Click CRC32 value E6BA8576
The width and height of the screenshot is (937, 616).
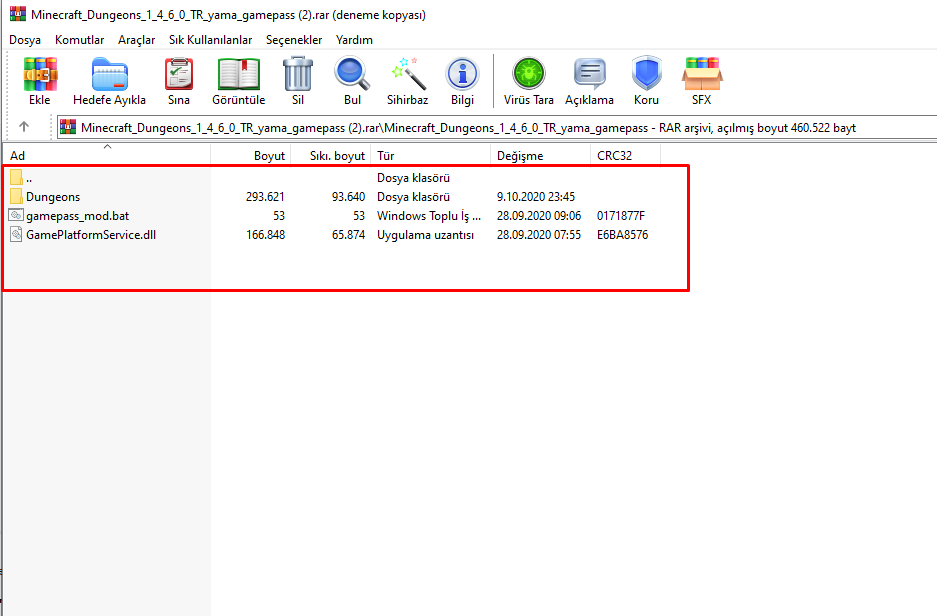pyautogui.click(x=623, y=235)
